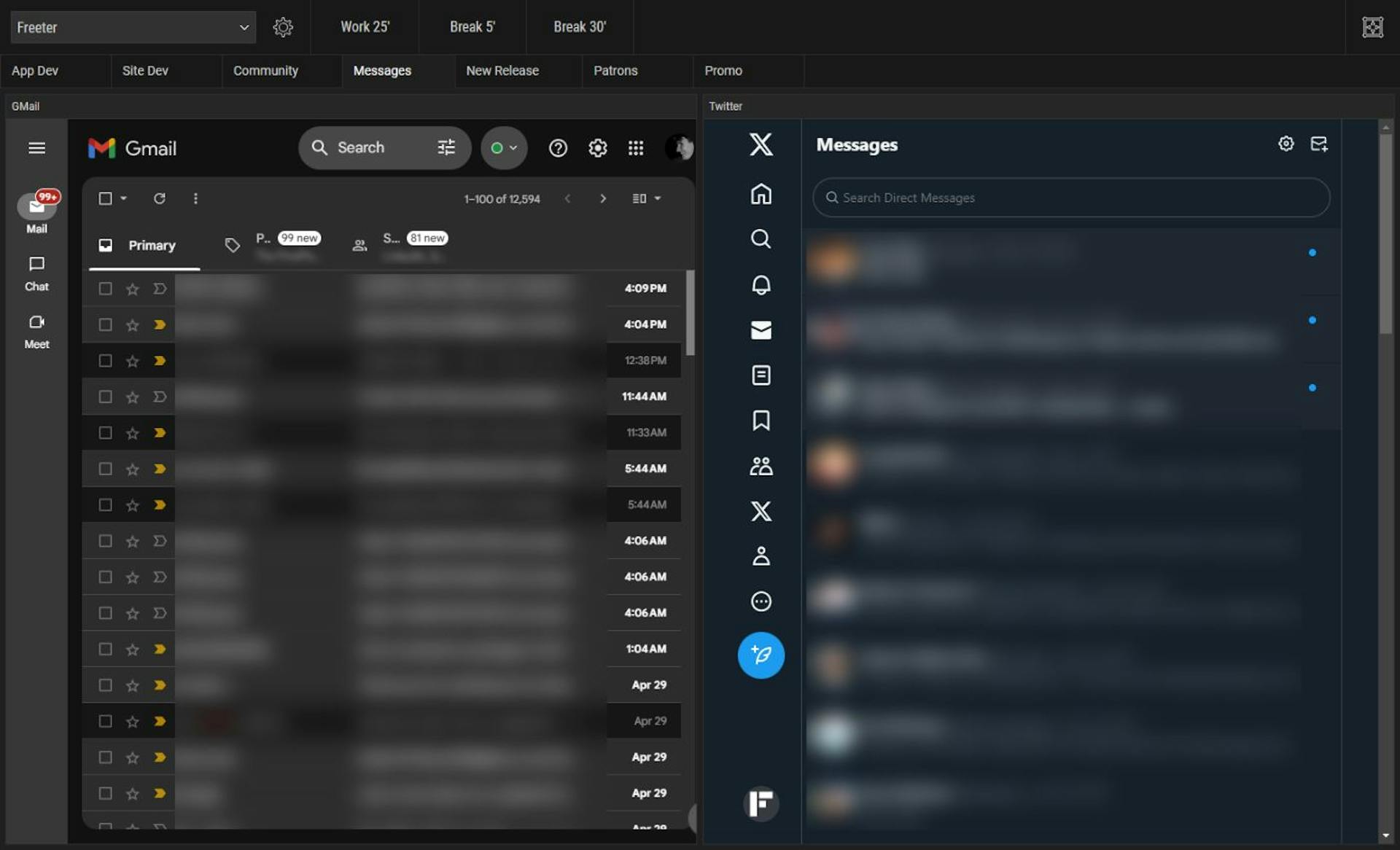Switch to the Patrons tab
Viewport: 1400px width, 850px height.
[615, 71]
